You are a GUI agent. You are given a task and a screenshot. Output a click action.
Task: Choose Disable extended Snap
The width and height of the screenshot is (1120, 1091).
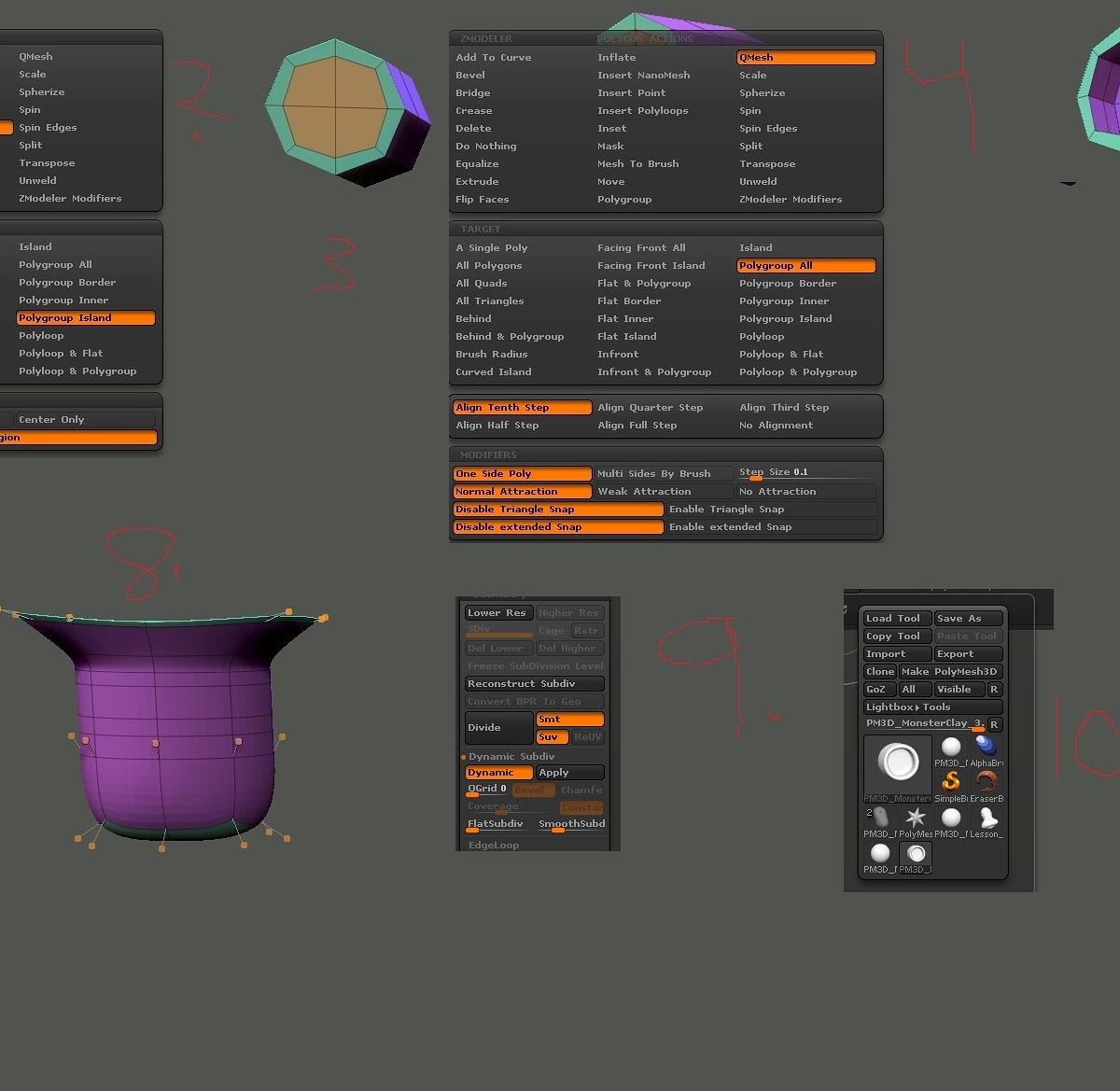pos(558,527)
